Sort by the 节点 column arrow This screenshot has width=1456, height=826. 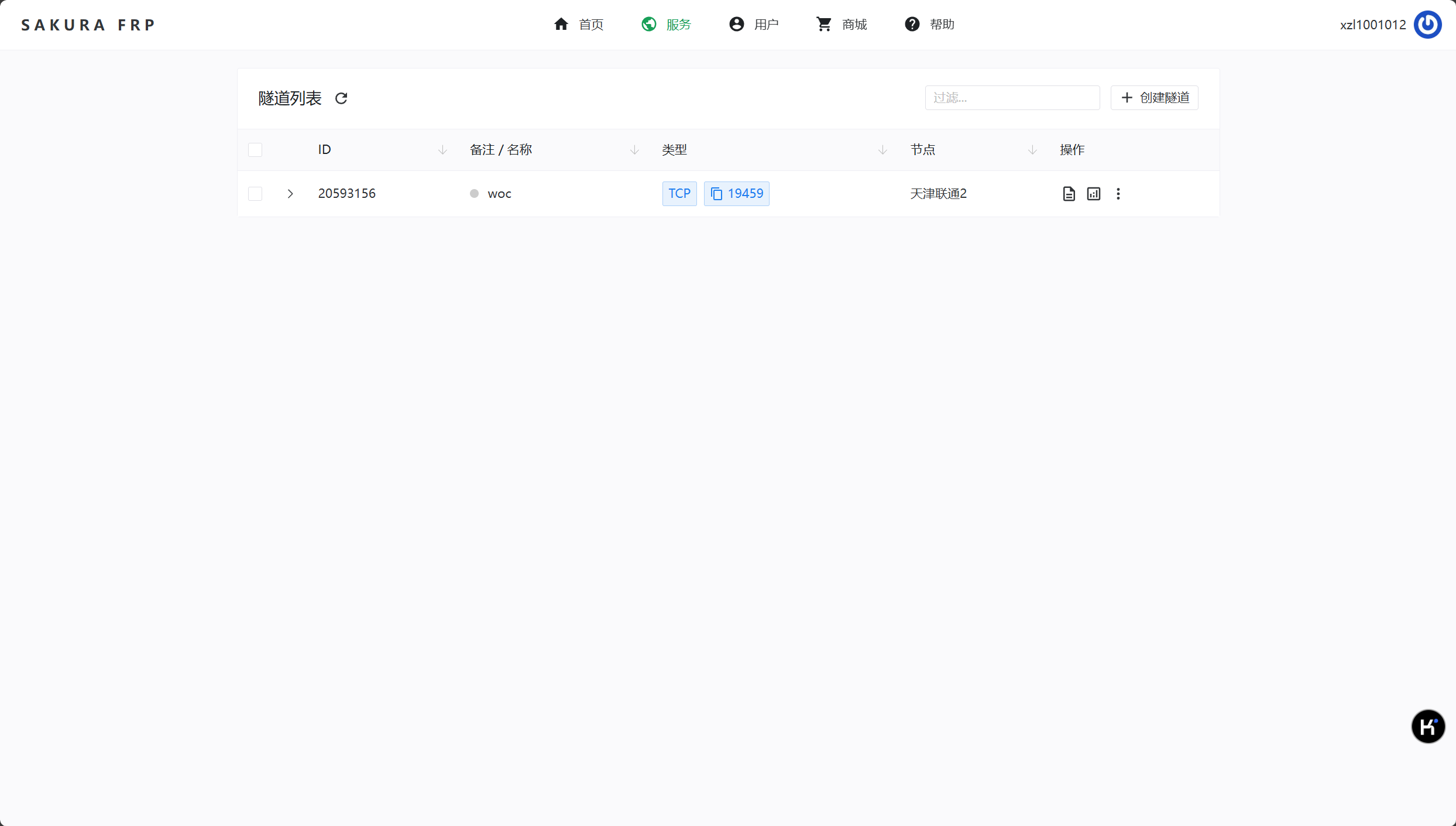coord(1032,150)
